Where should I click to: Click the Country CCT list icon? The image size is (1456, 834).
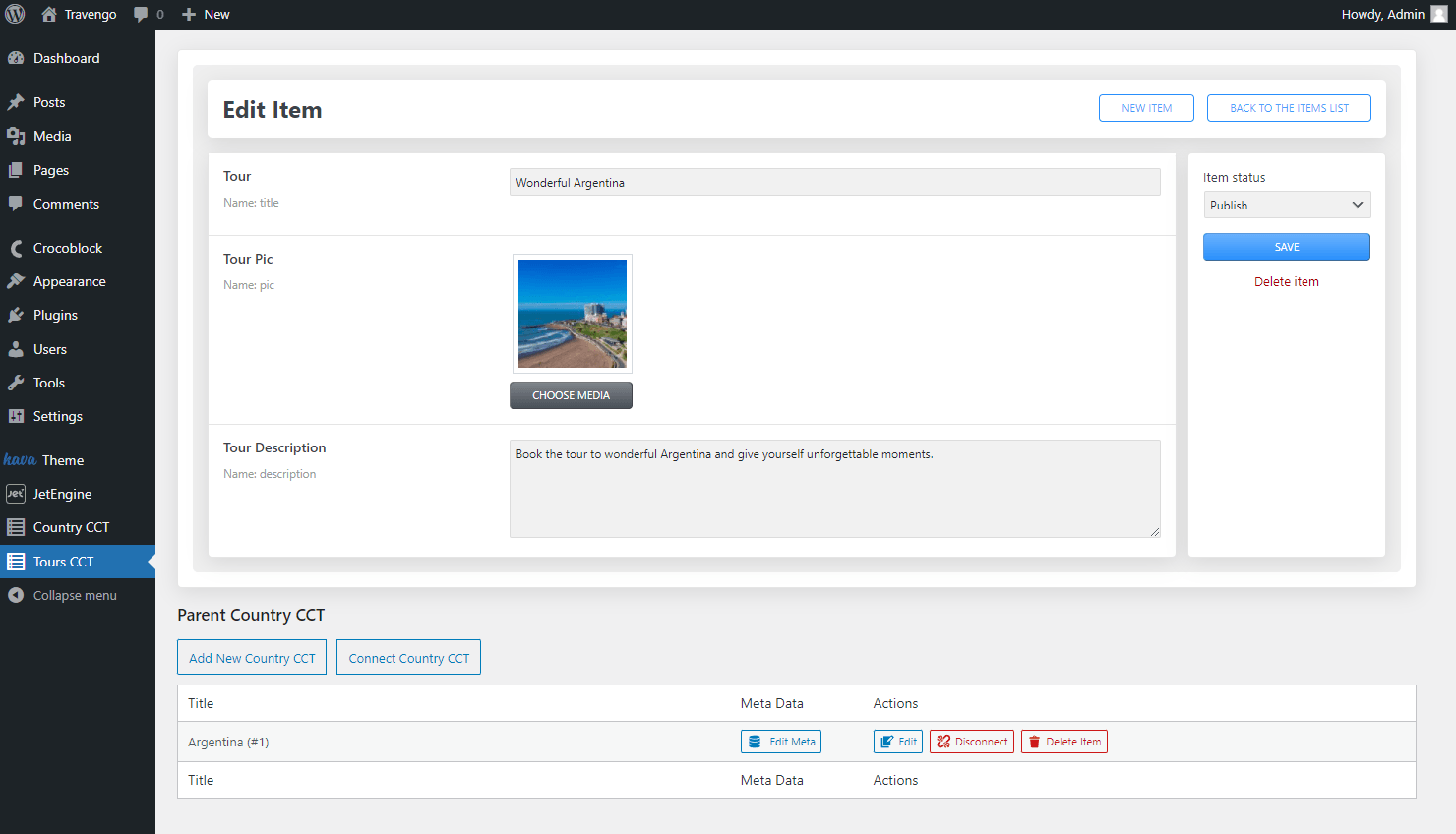pos(16,527)
